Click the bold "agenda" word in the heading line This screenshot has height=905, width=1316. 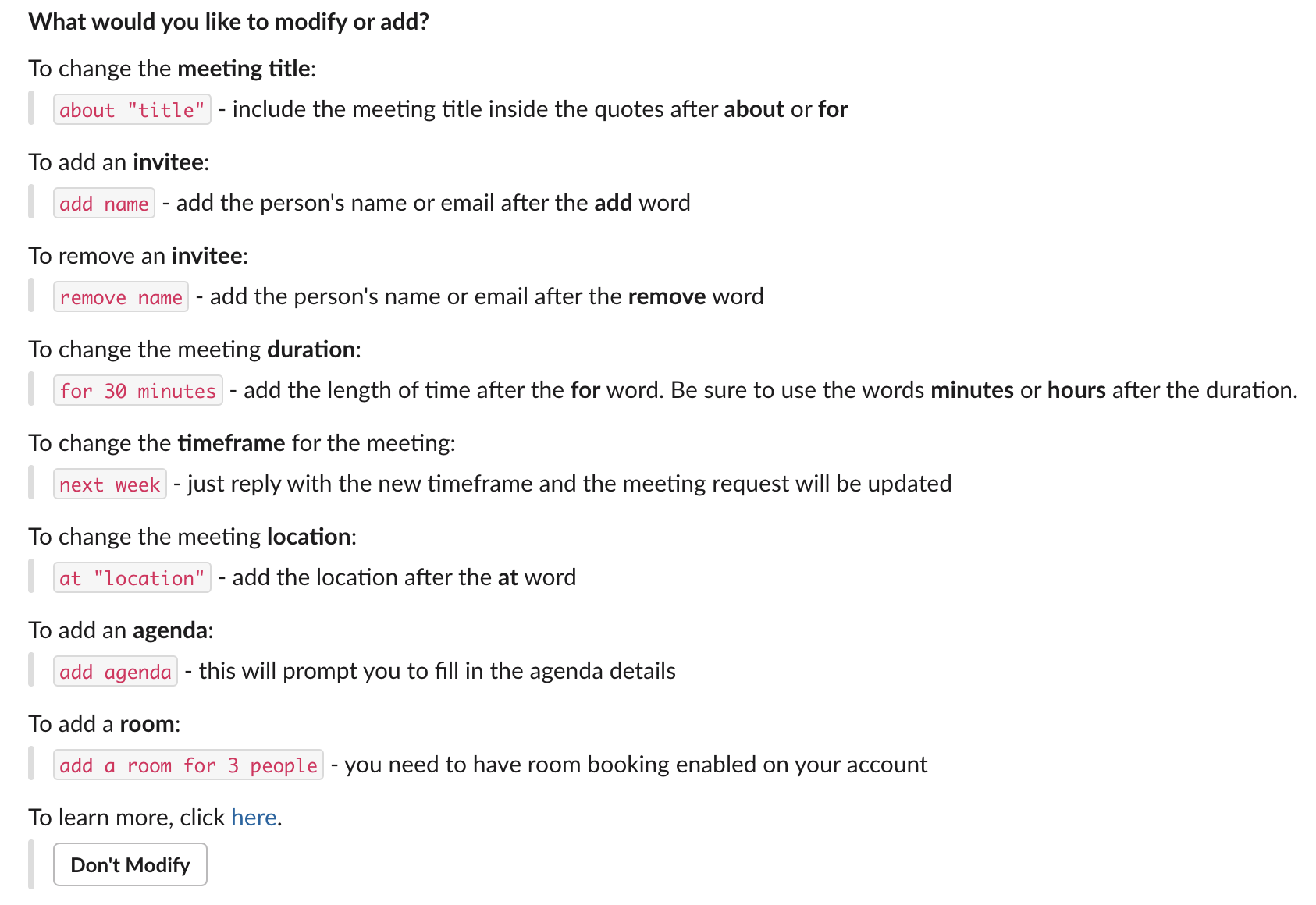169,630
